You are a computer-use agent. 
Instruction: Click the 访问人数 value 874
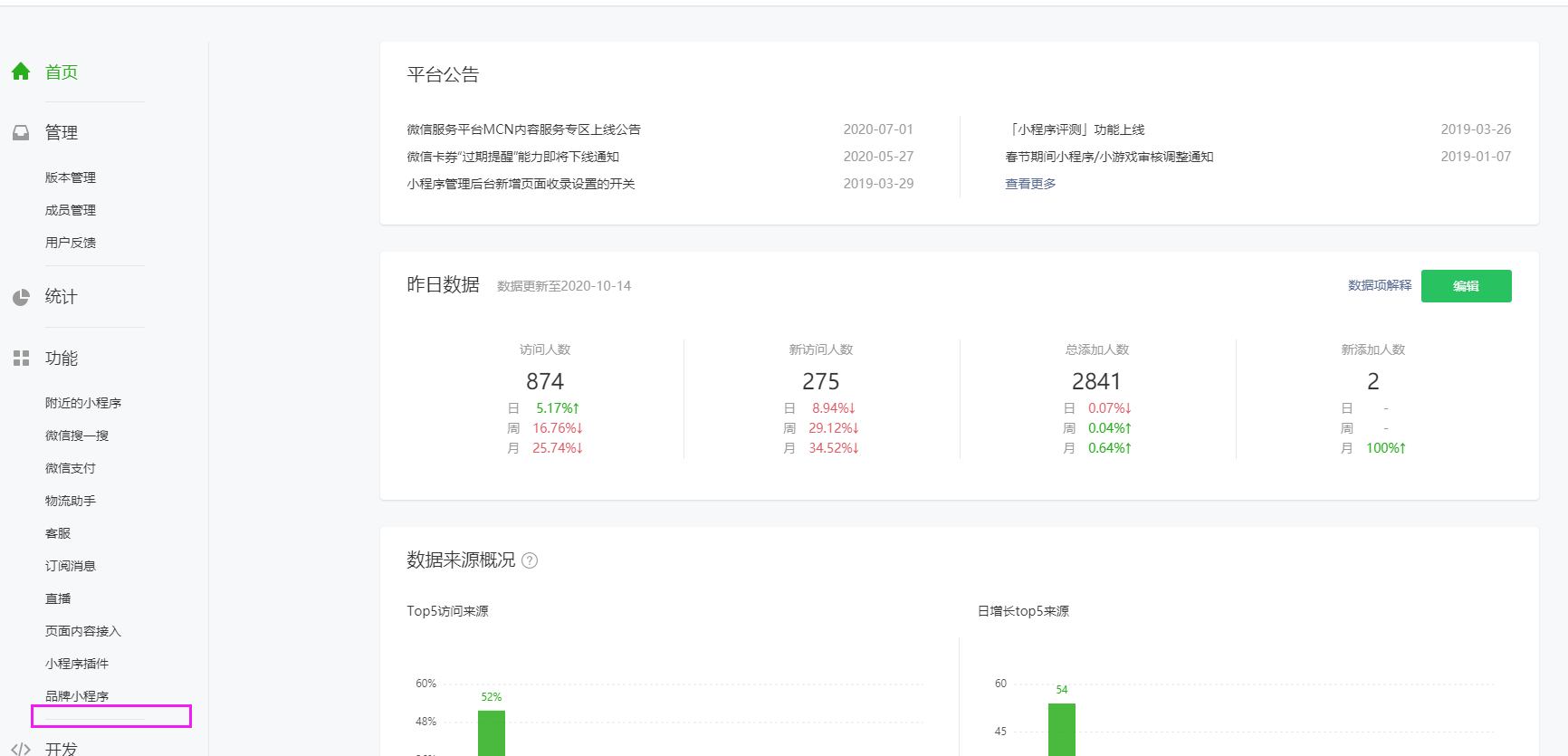545,381
